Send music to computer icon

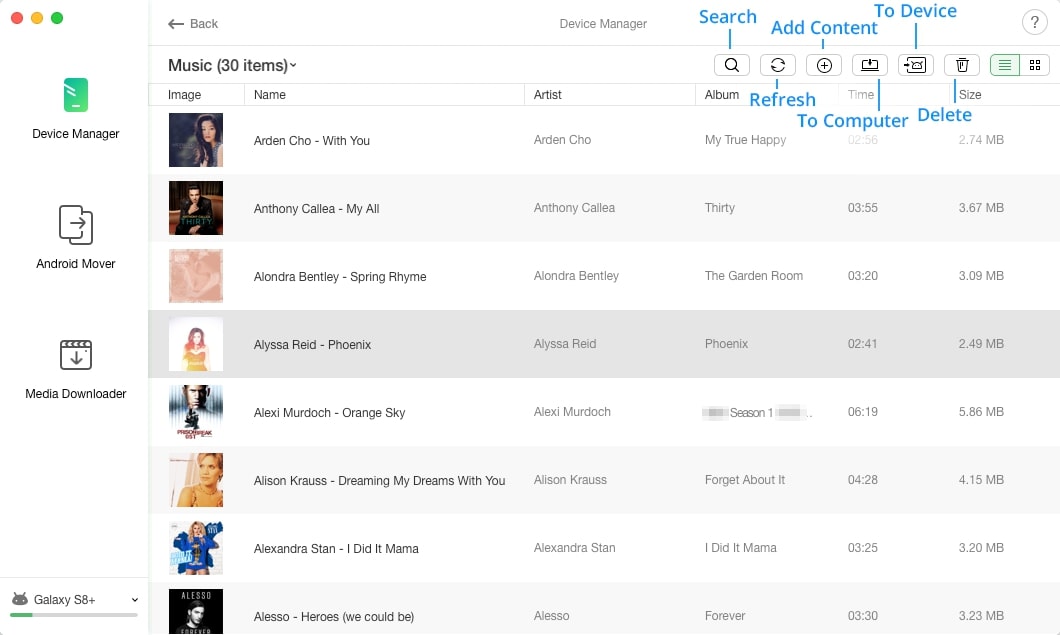click(869, 65)
